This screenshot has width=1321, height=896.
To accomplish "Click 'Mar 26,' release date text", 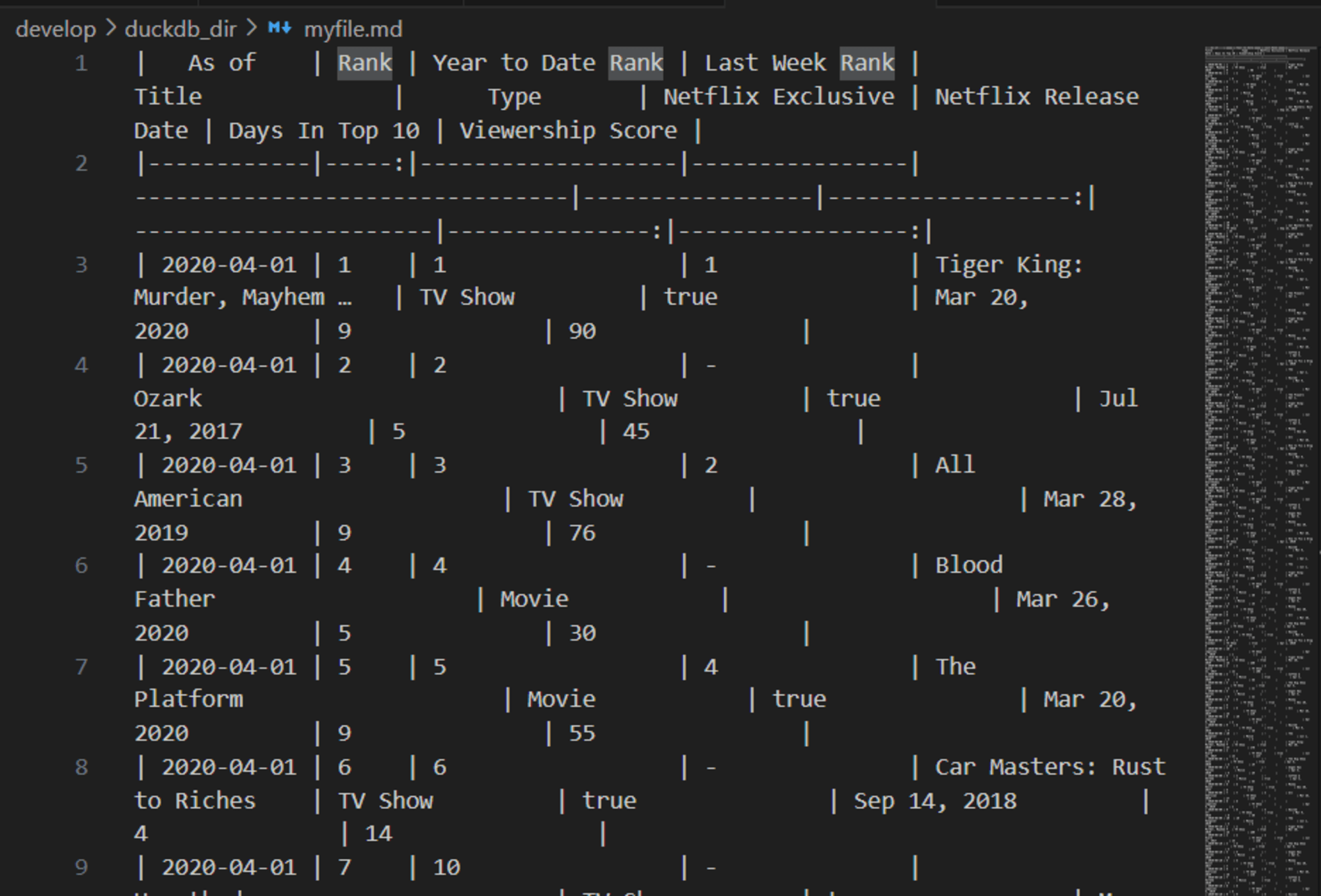I will click(1063, 599).
